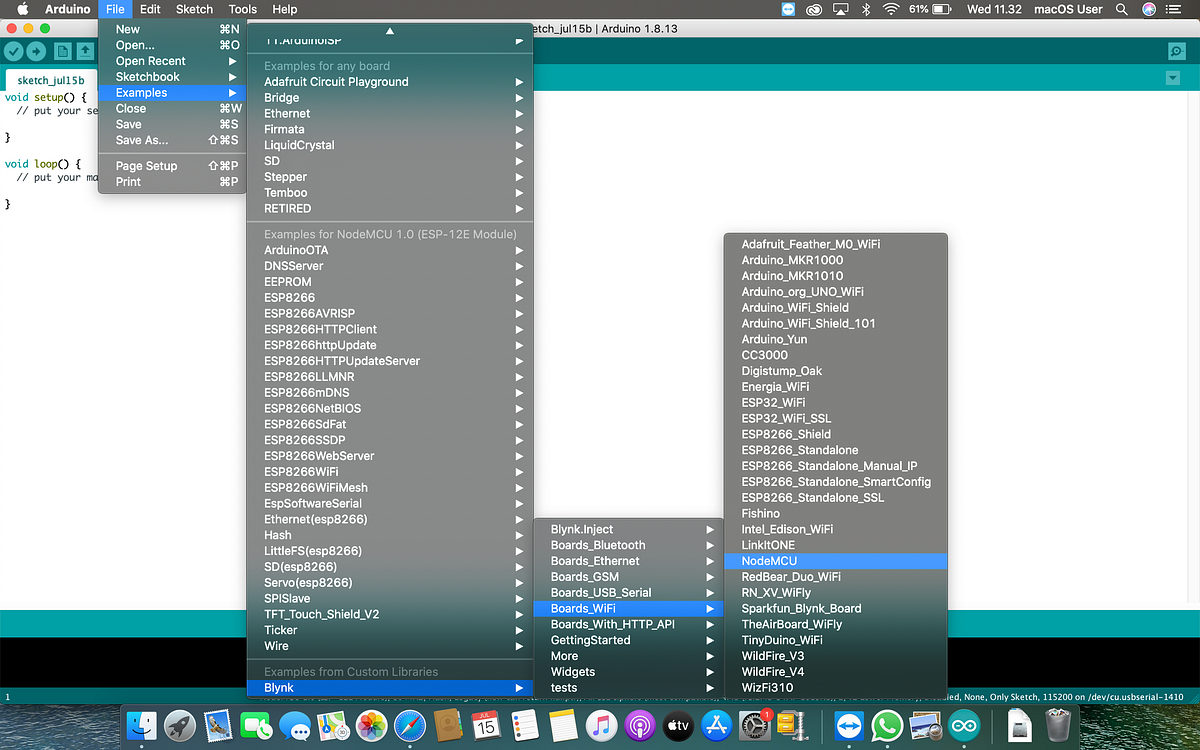Open the Sketch menu in the menu bar
The width and height of the screenshot is (1200, 750).
coord(194,9)
